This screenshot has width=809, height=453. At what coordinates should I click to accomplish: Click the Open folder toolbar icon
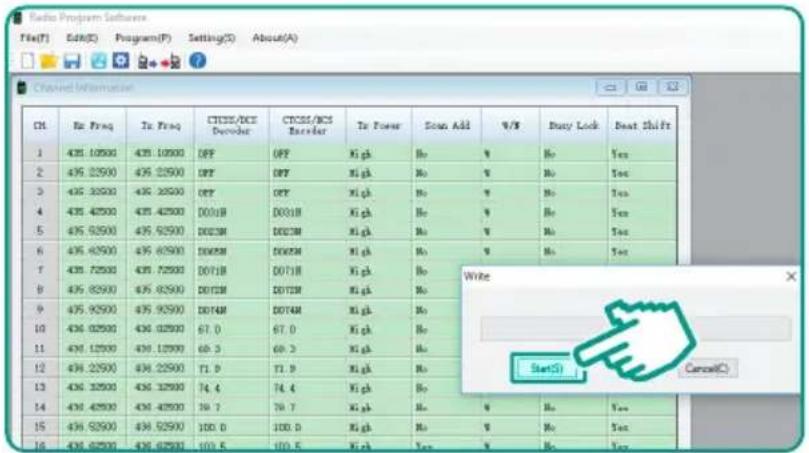48,61
